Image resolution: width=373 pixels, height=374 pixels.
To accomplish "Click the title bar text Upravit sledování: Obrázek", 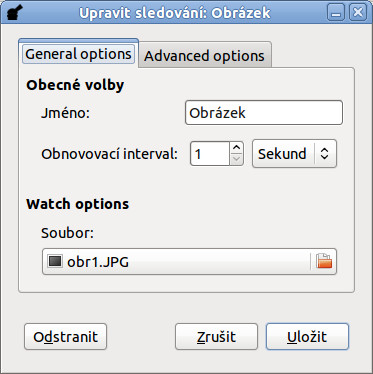I will click(175, 13).
